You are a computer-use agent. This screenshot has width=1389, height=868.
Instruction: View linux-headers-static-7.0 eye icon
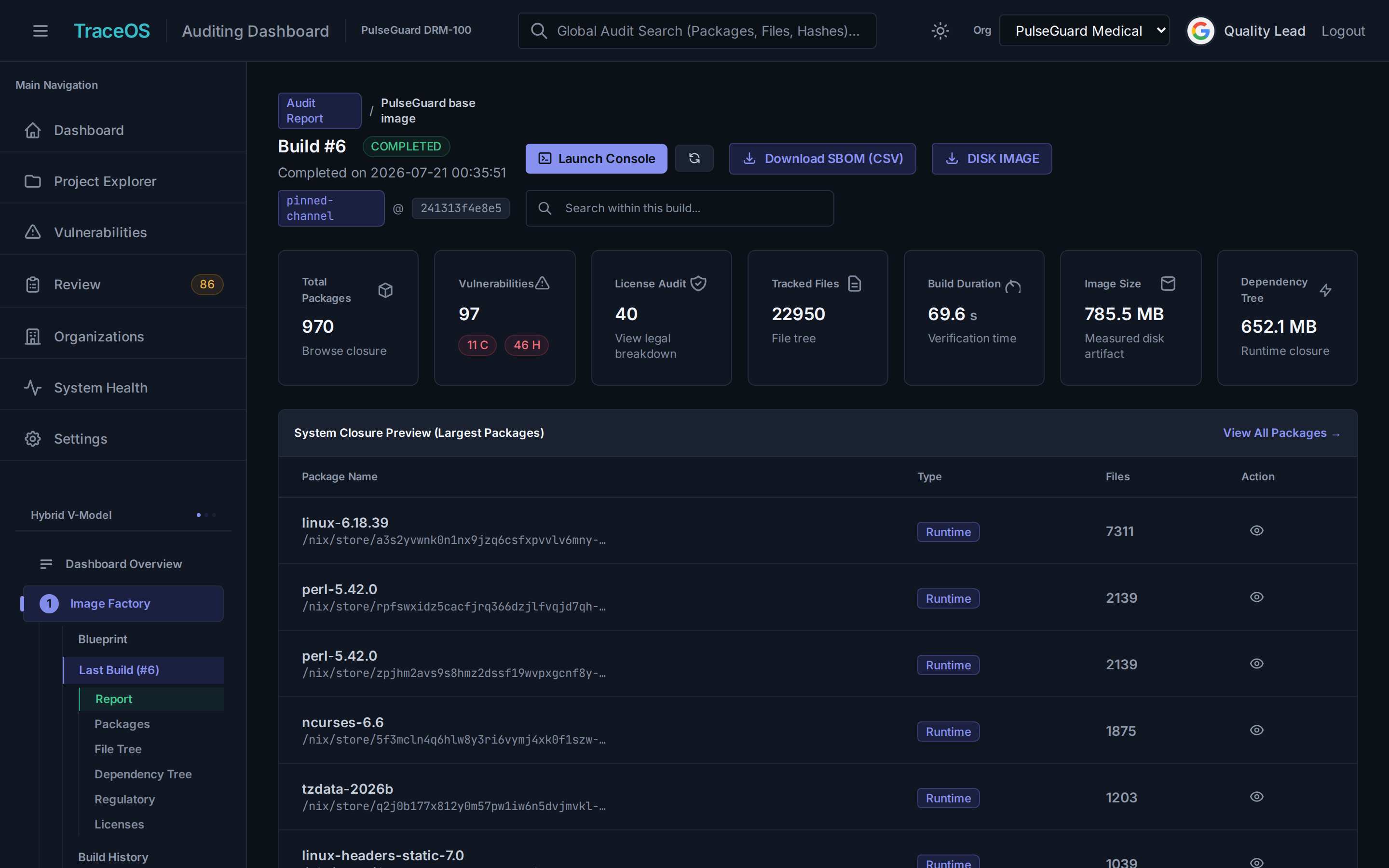pyautogui.click(x=1256, y=862)
